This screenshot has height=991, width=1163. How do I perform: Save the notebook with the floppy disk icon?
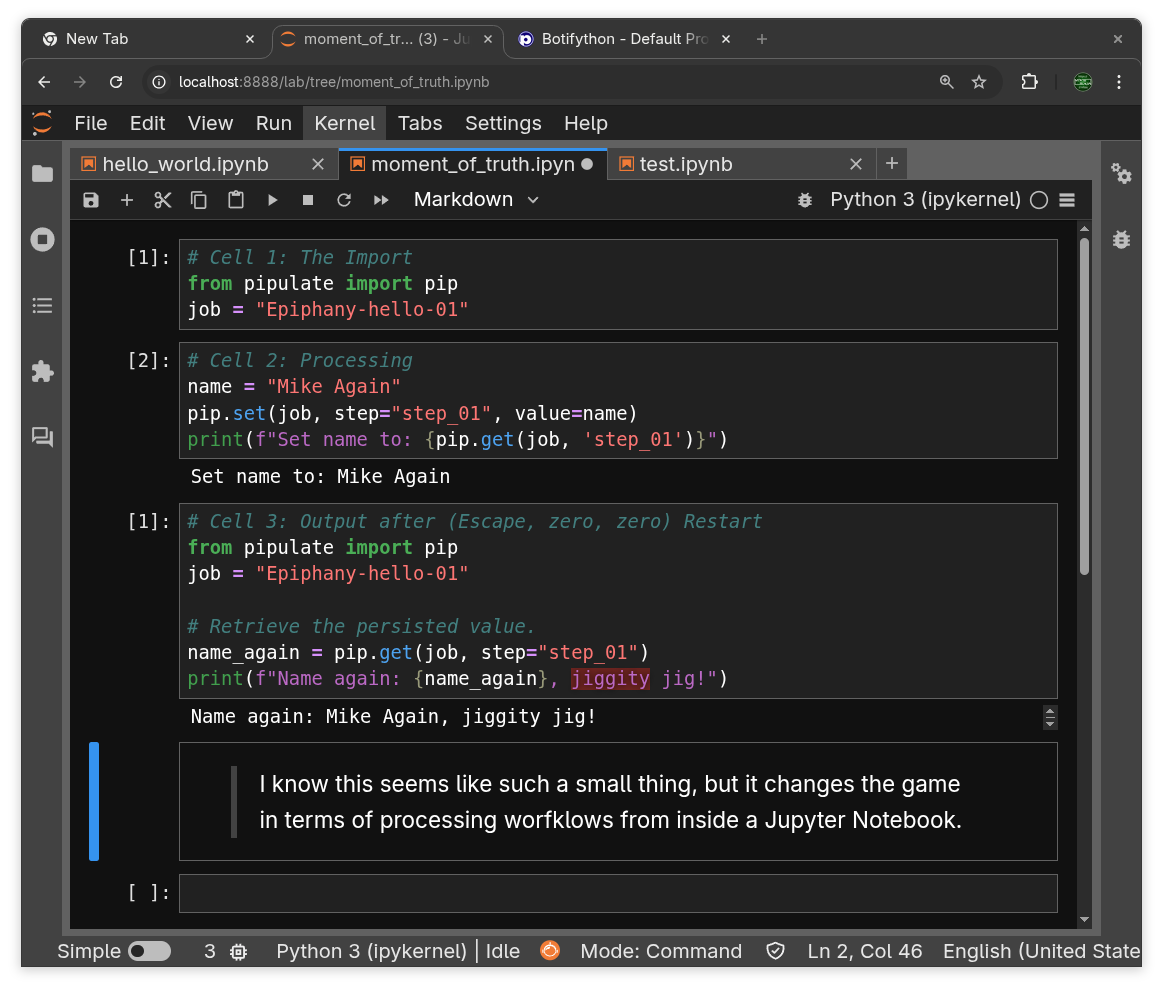(x=91, y=200)
